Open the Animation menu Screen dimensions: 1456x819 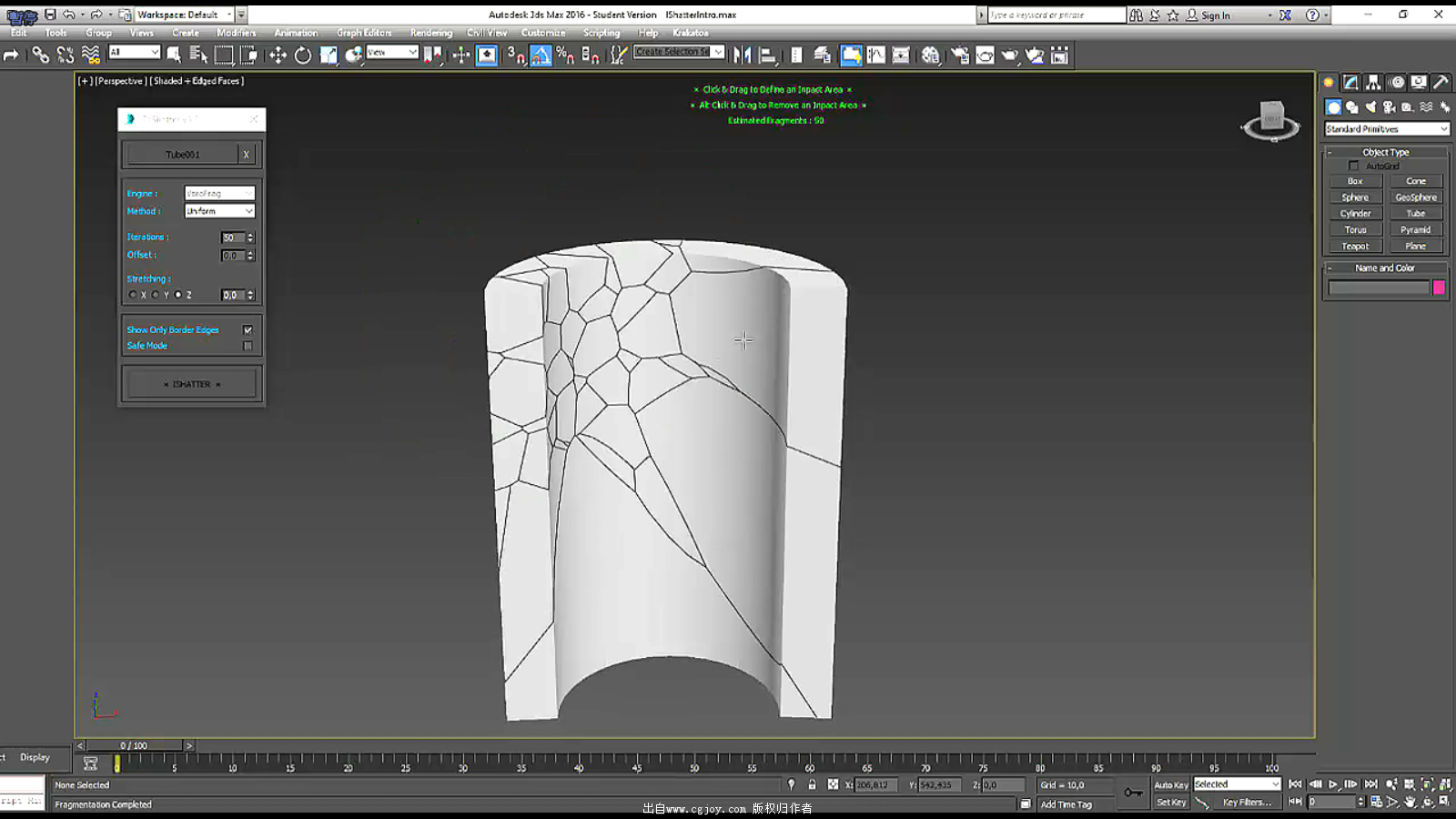[x=296, y=33]
